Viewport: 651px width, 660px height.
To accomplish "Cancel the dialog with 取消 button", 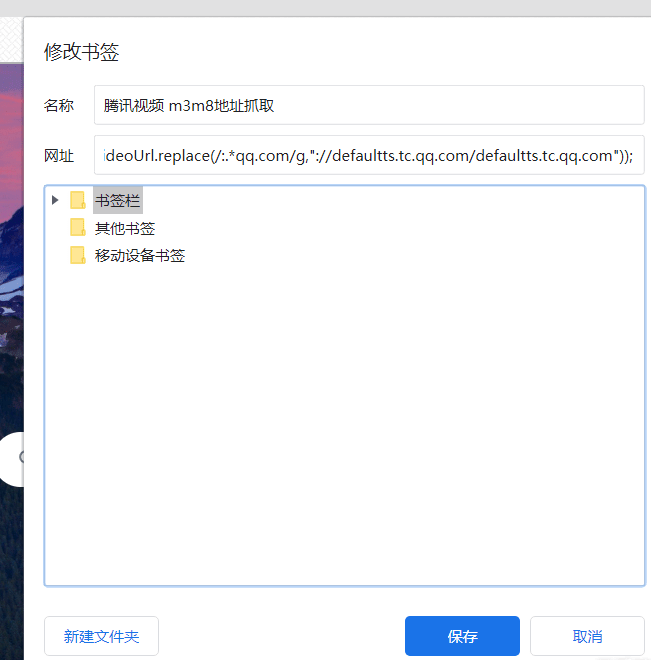I will 587,636.
